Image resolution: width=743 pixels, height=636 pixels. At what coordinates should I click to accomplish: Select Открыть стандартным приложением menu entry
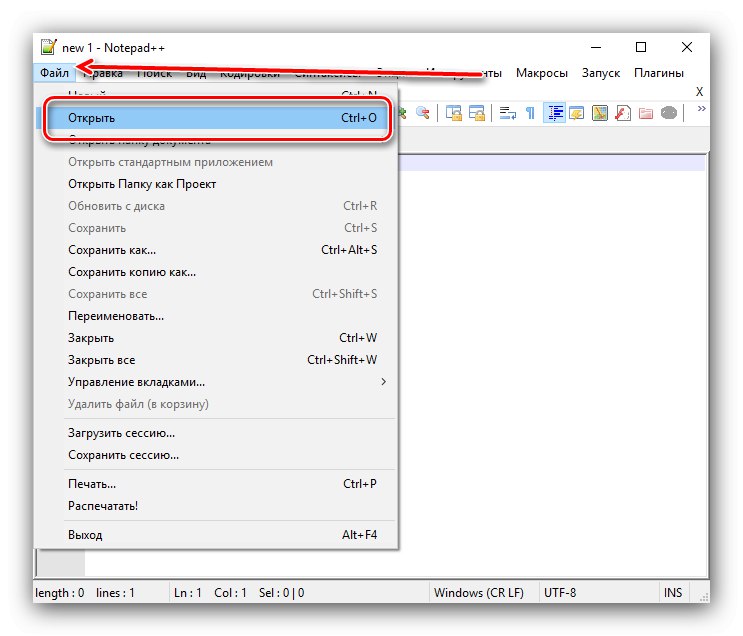pos(217,162)
